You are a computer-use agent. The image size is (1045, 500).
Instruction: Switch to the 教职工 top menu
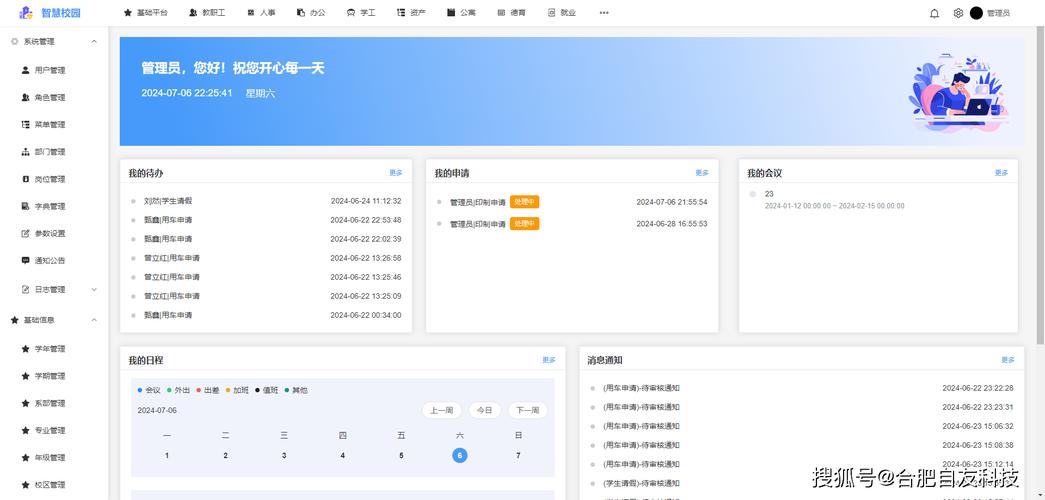coord(207,13)
